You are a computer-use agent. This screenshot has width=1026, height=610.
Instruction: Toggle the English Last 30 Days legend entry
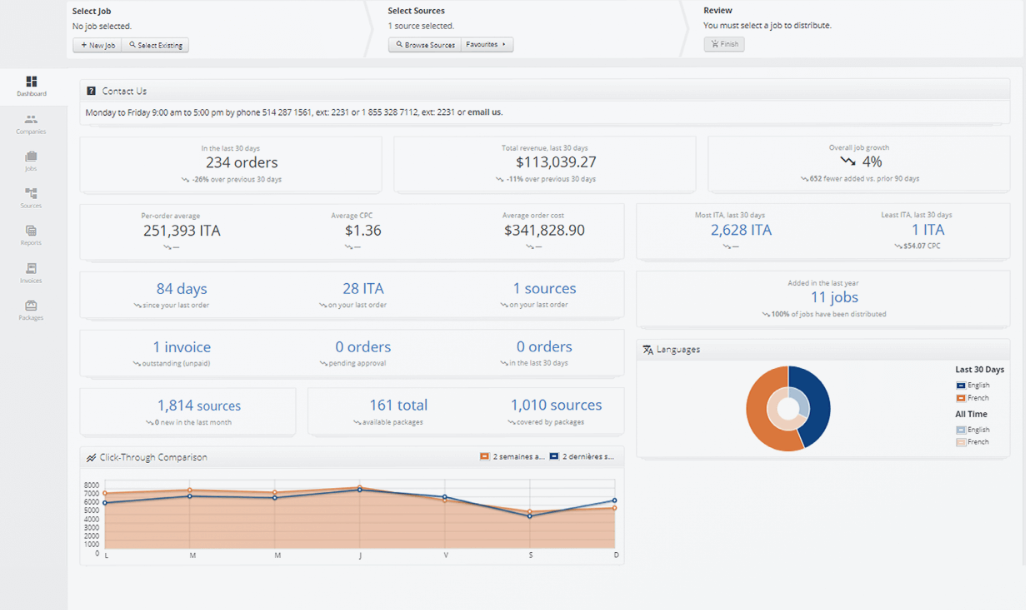(x=972, y=386)
